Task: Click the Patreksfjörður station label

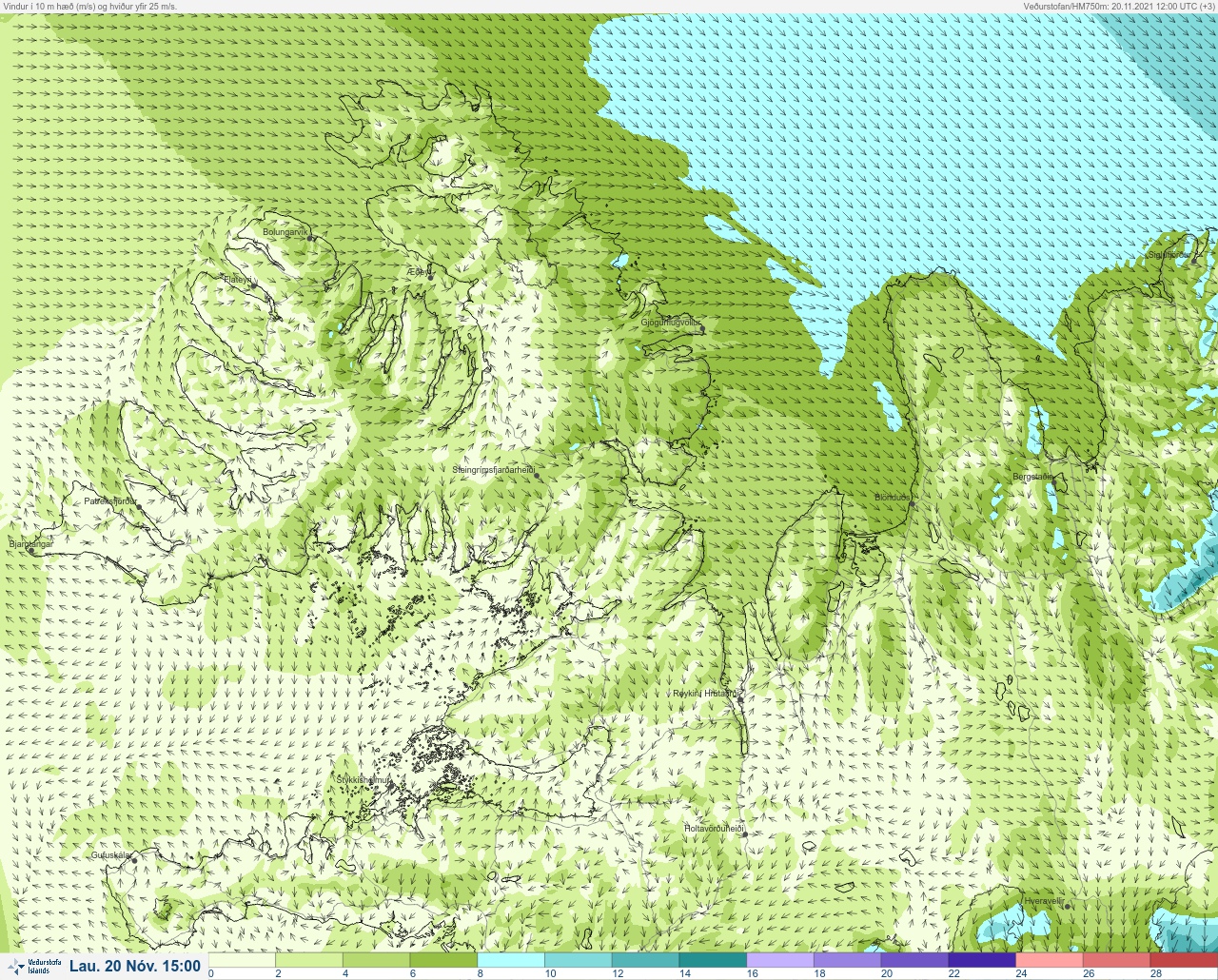Action: pyautogui.click(x=110, y=500)
